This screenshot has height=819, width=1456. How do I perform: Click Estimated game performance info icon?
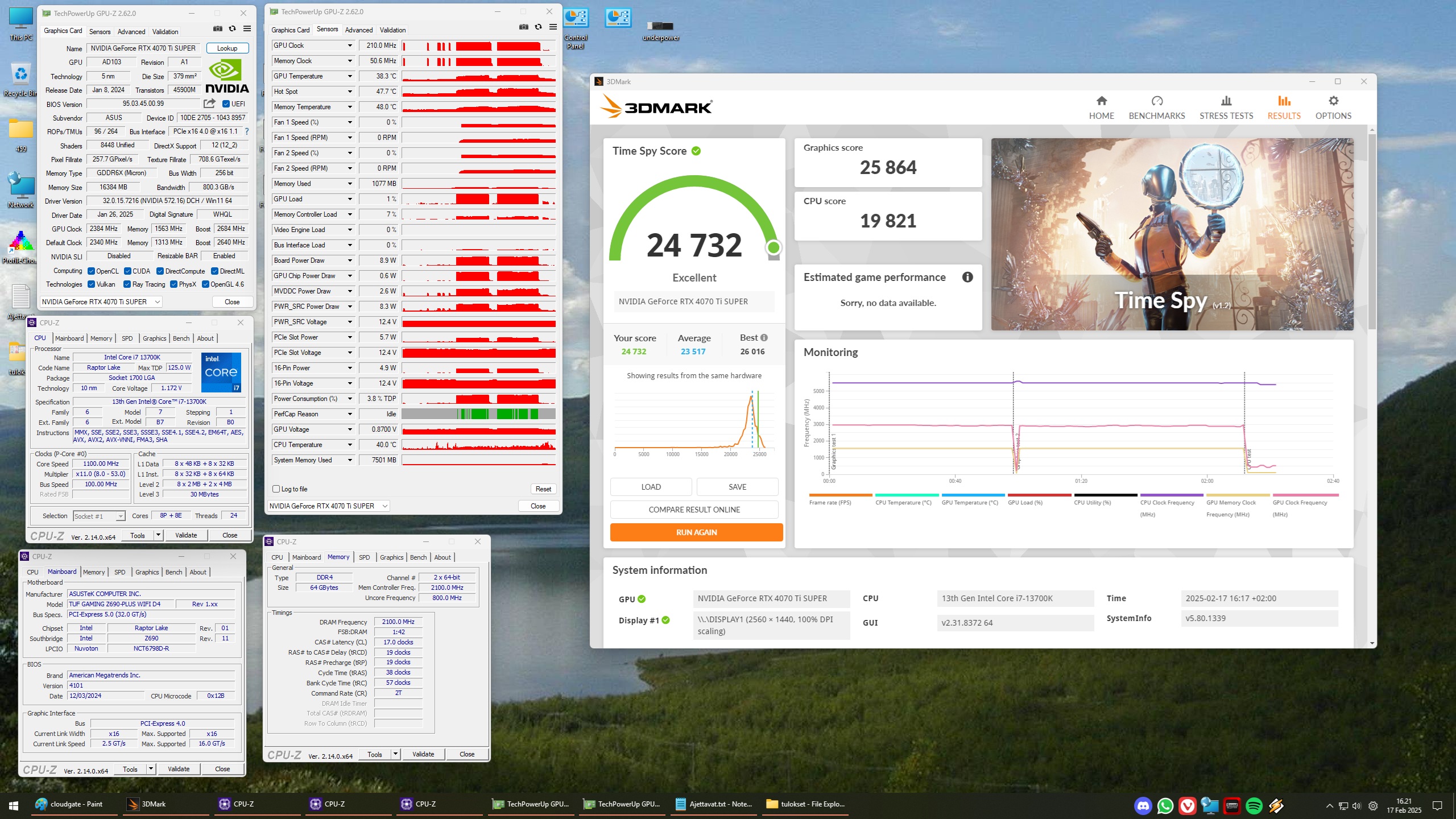[x=967, y=277]
